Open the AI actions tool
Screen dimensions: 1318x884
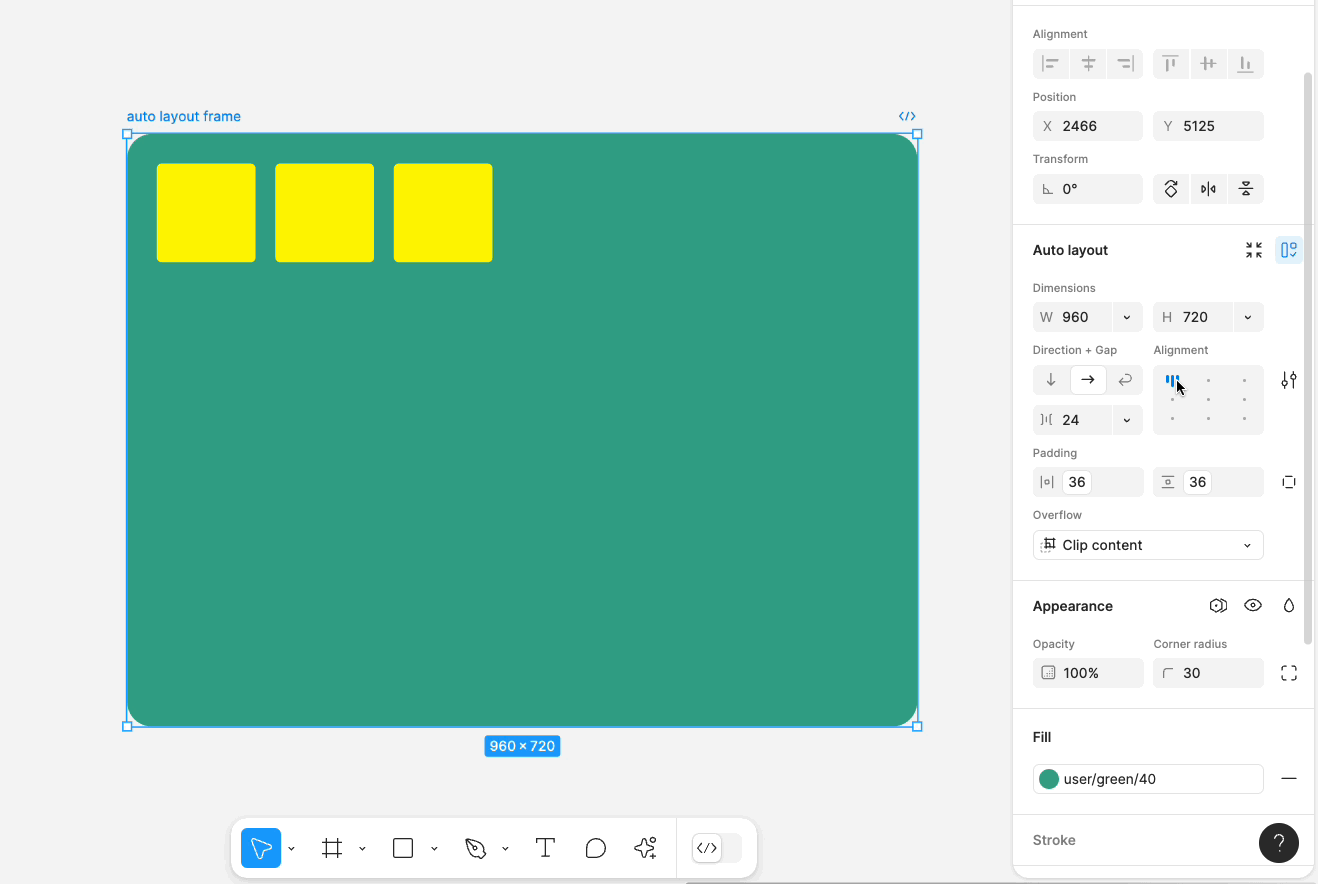tap(646, 848)
